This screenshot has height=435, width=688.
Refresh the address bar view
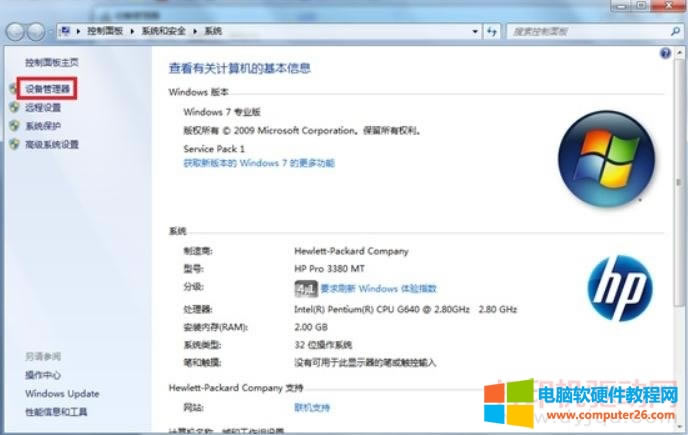(492, 31)
